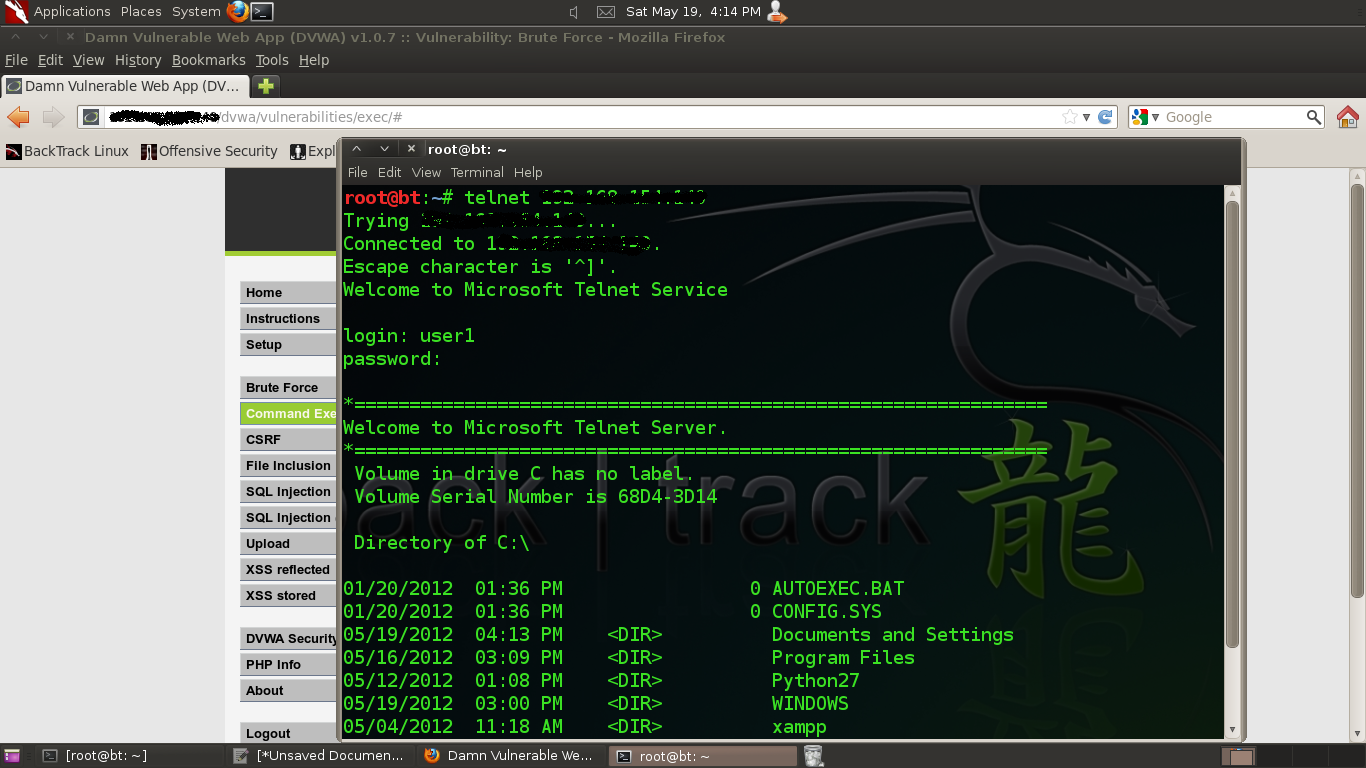Open the DVWA Instructions page
This screenshot has height=768, width=1366.
288,318
